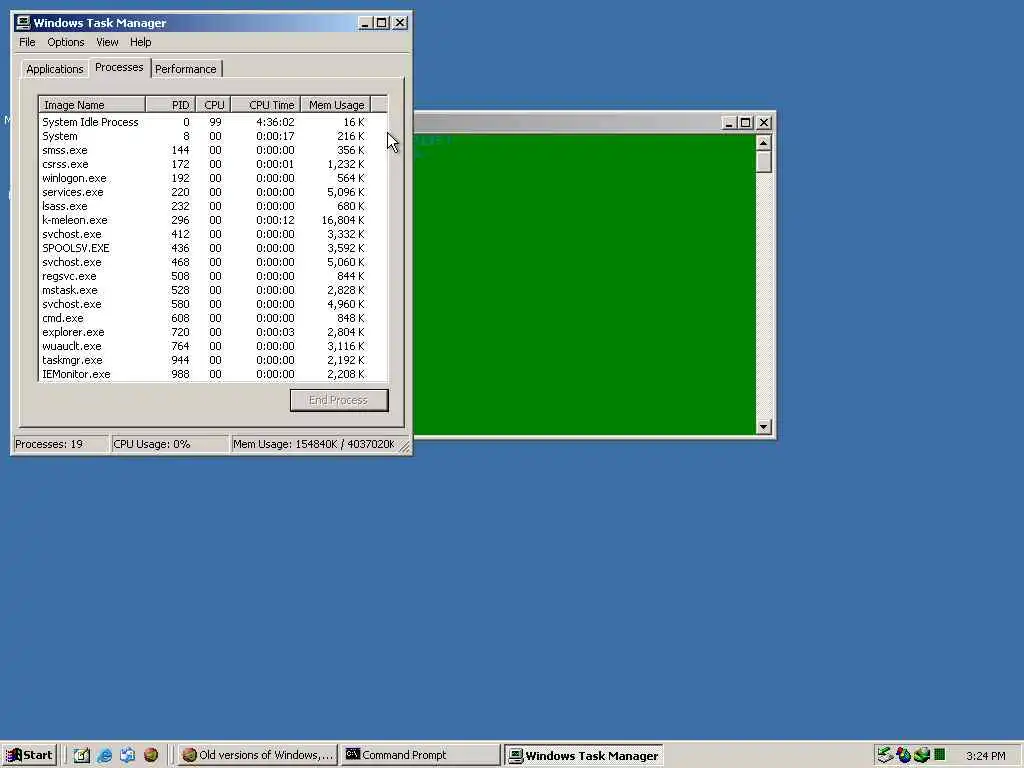Screen dimensions: 1024x768
Task: Maximize the green background window
Action: 745,123
